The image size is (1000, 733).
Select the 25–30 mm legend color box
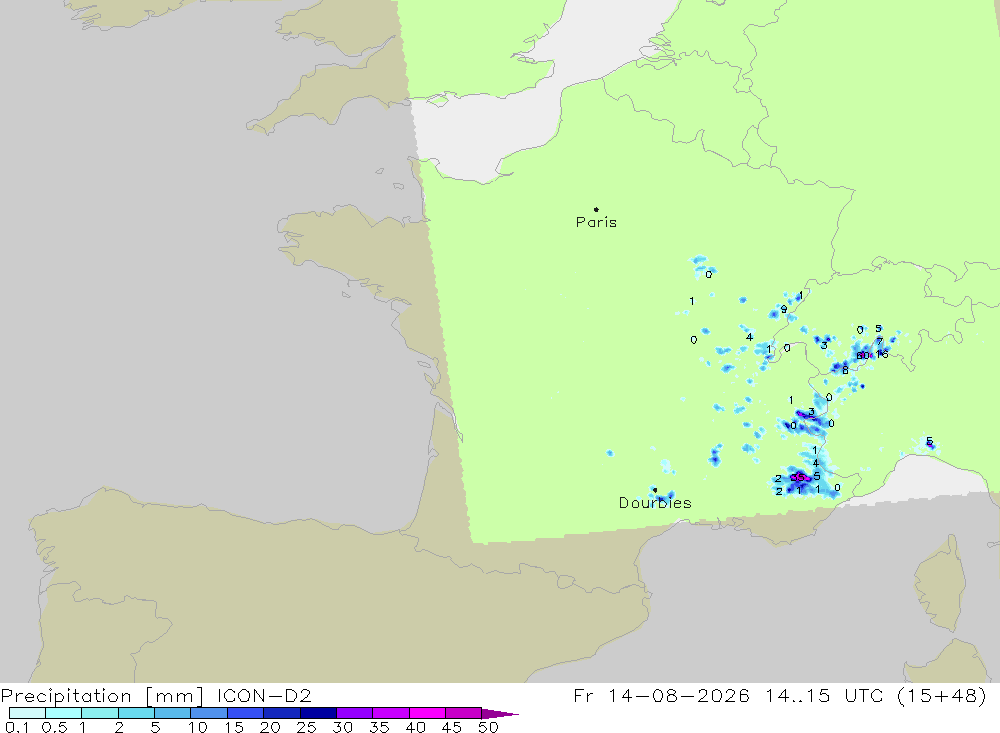[x=318, y=713]
